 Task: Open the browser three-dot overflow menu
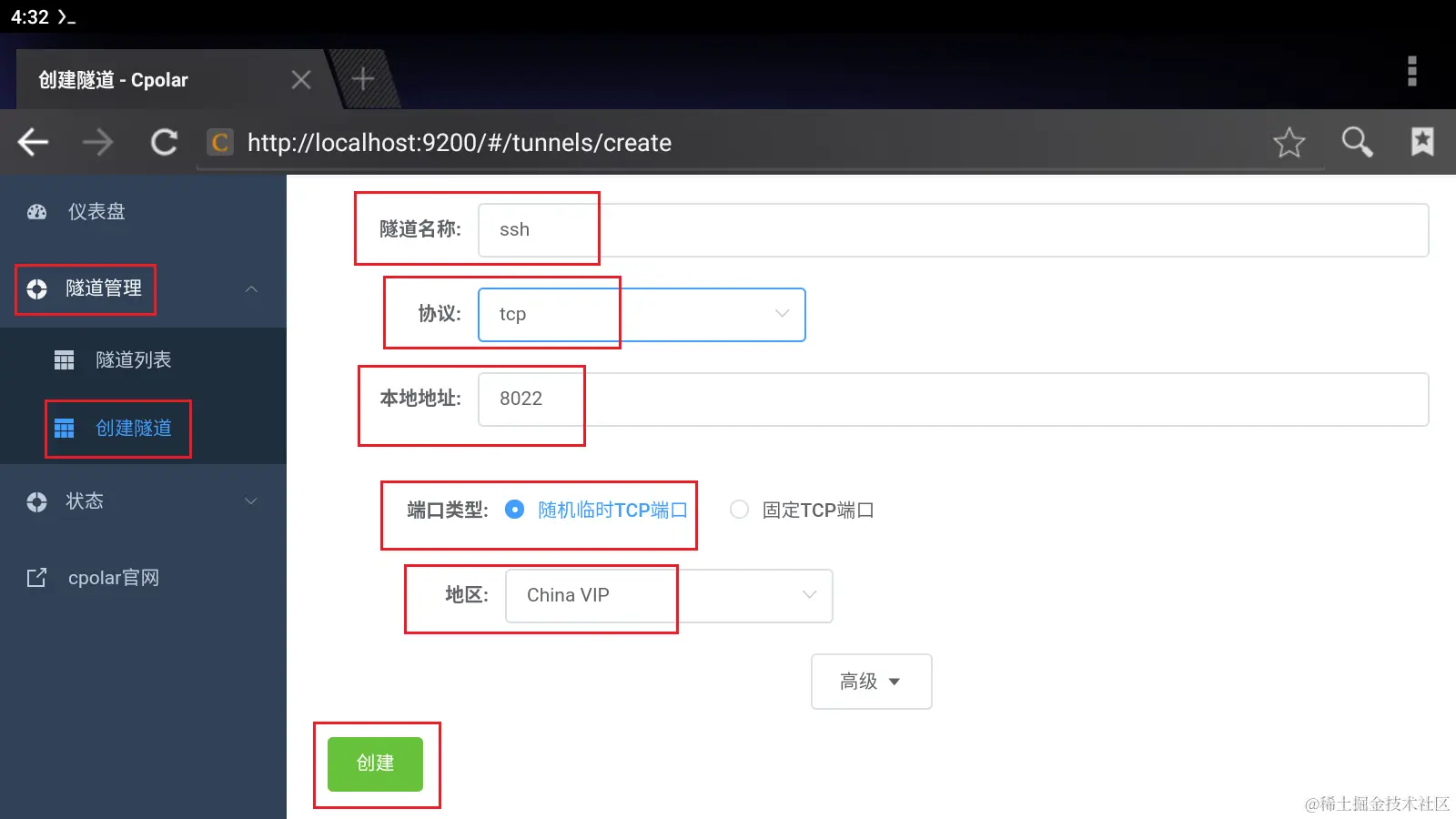point(1412,71)
